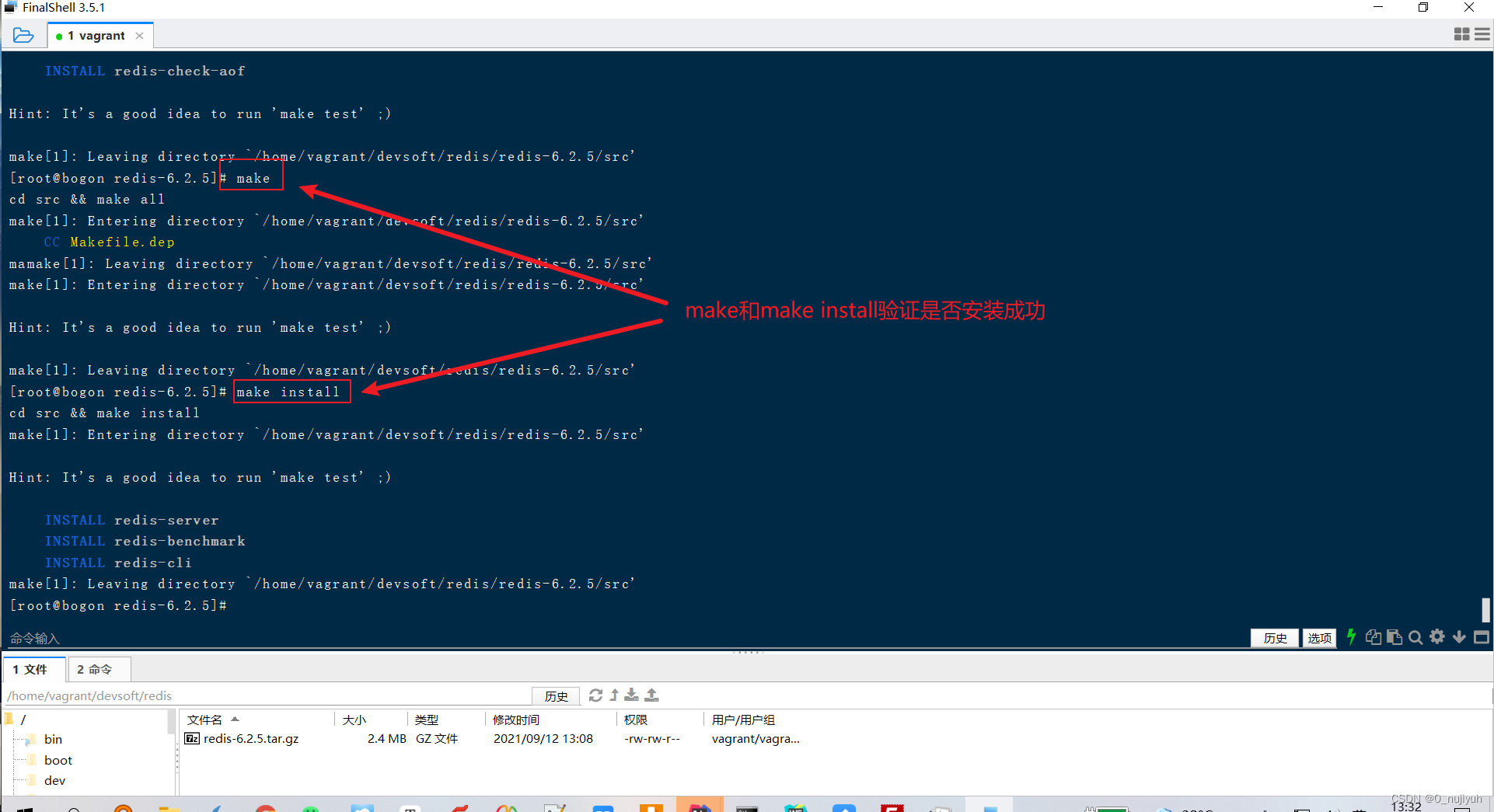
Task: Click the terminal vertical scrollbar thumb
Action: (x=1485, y=609)
